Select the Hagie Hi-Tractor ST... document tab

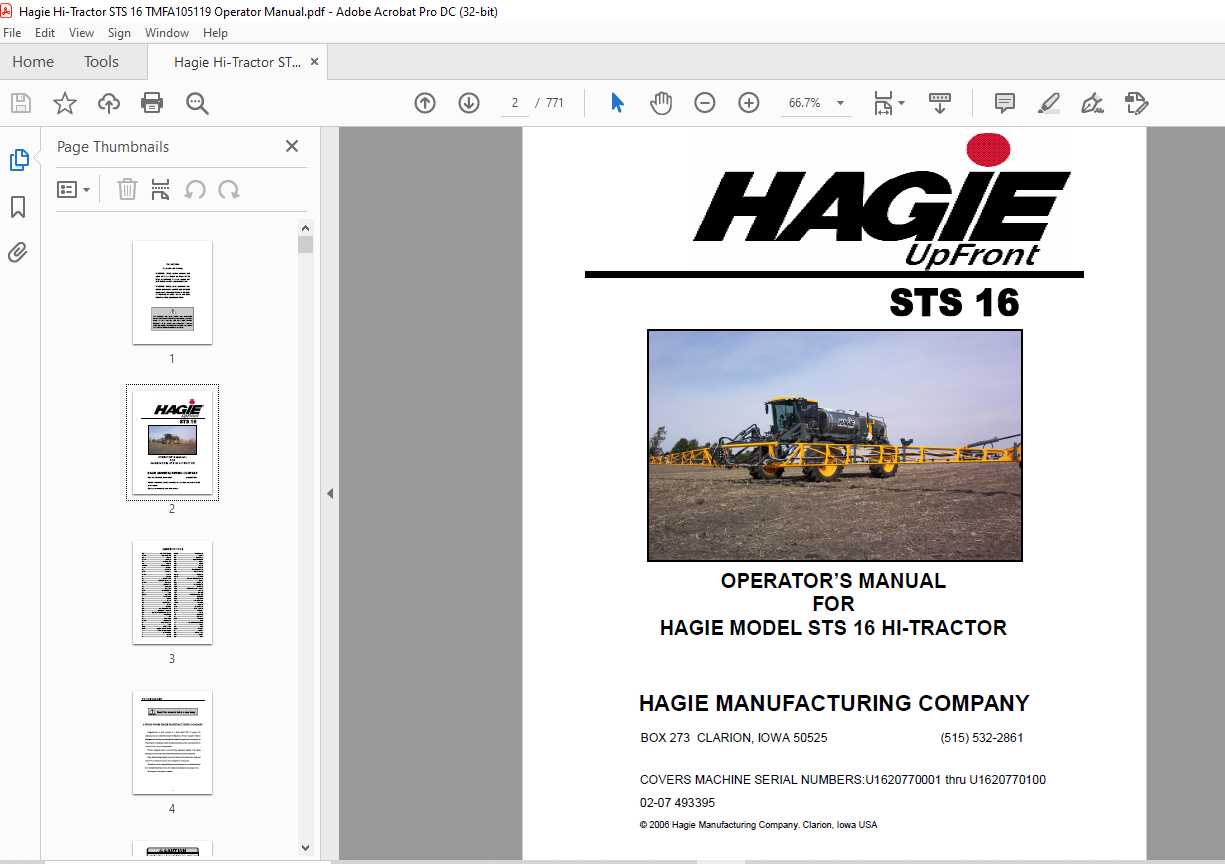coord(237,62)
